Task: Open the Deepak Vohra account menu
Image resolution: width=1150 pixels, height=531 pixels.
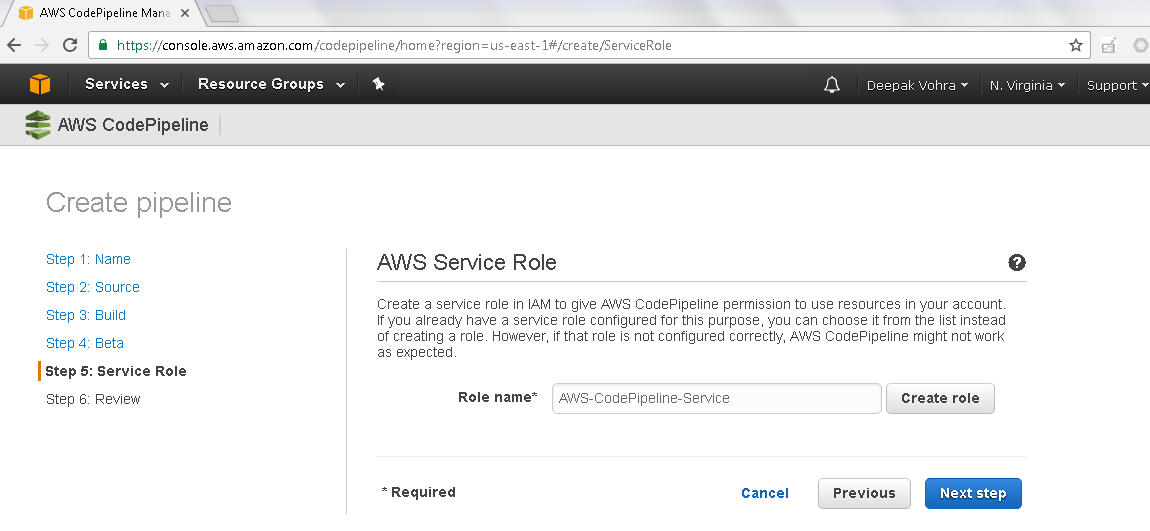Action: pos(918,85)
